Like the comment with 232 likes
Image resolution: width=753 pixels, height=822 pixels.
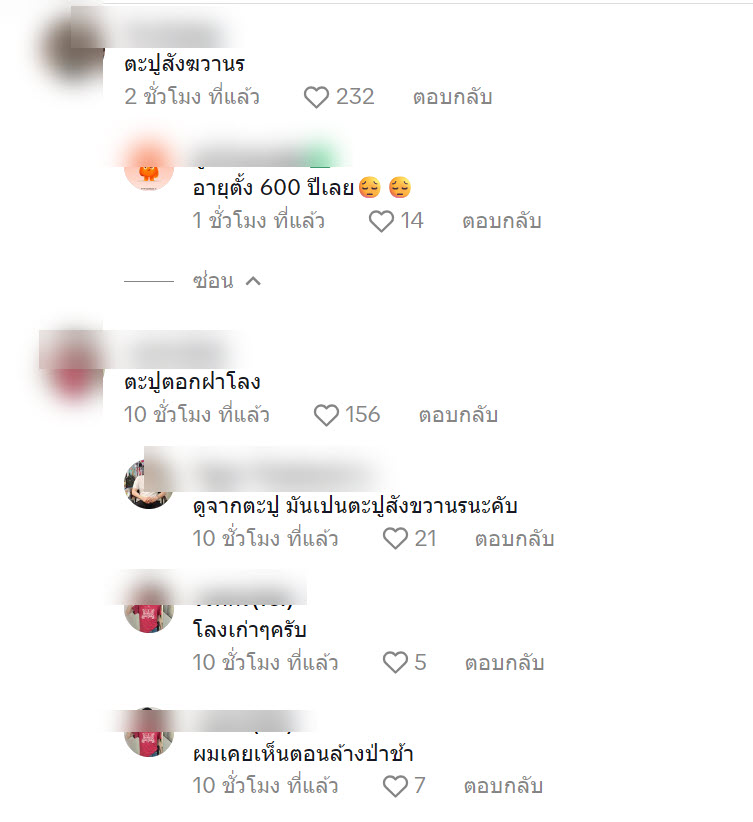316,98
